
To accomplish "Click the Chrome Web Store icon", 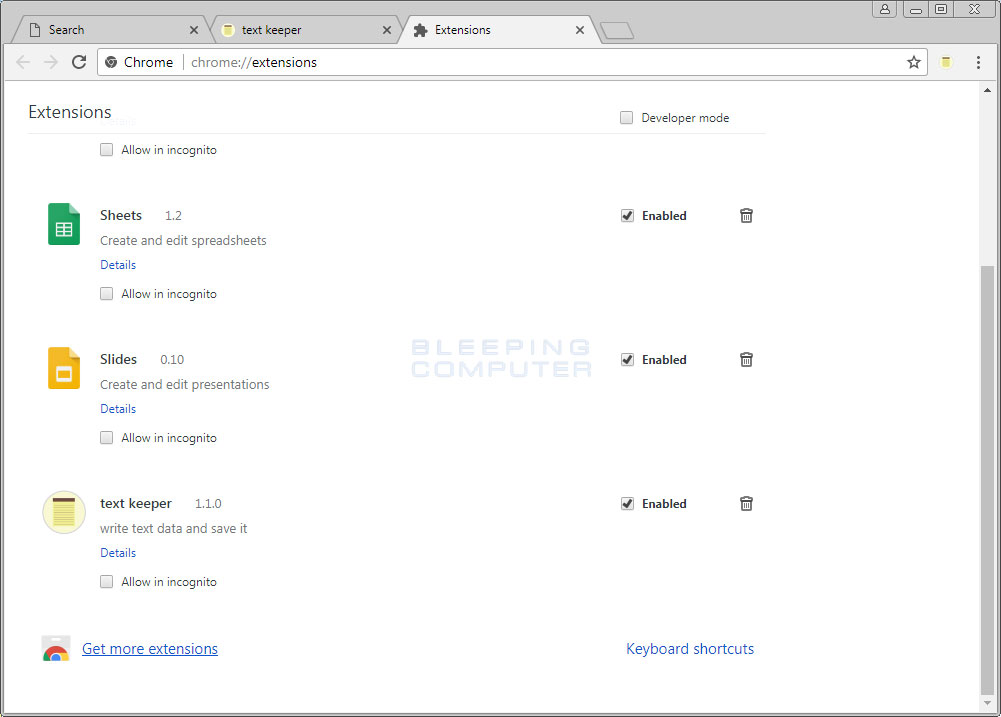I will click(x=55, y=648).
